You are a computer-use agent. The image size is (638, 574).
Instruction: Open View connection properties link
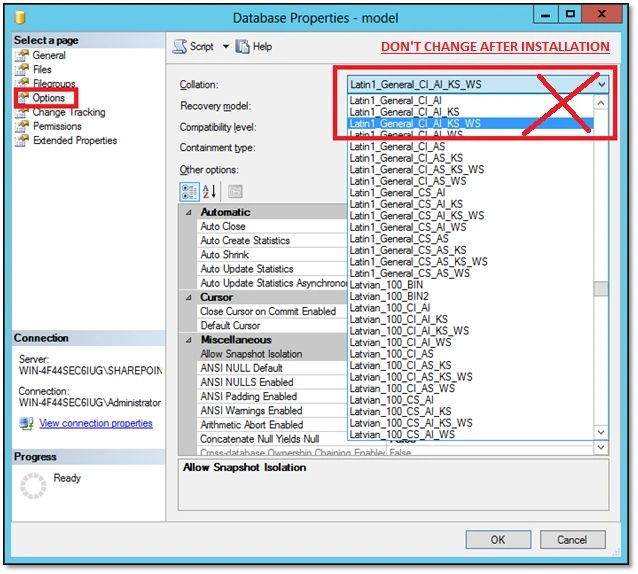pos(96,423)
